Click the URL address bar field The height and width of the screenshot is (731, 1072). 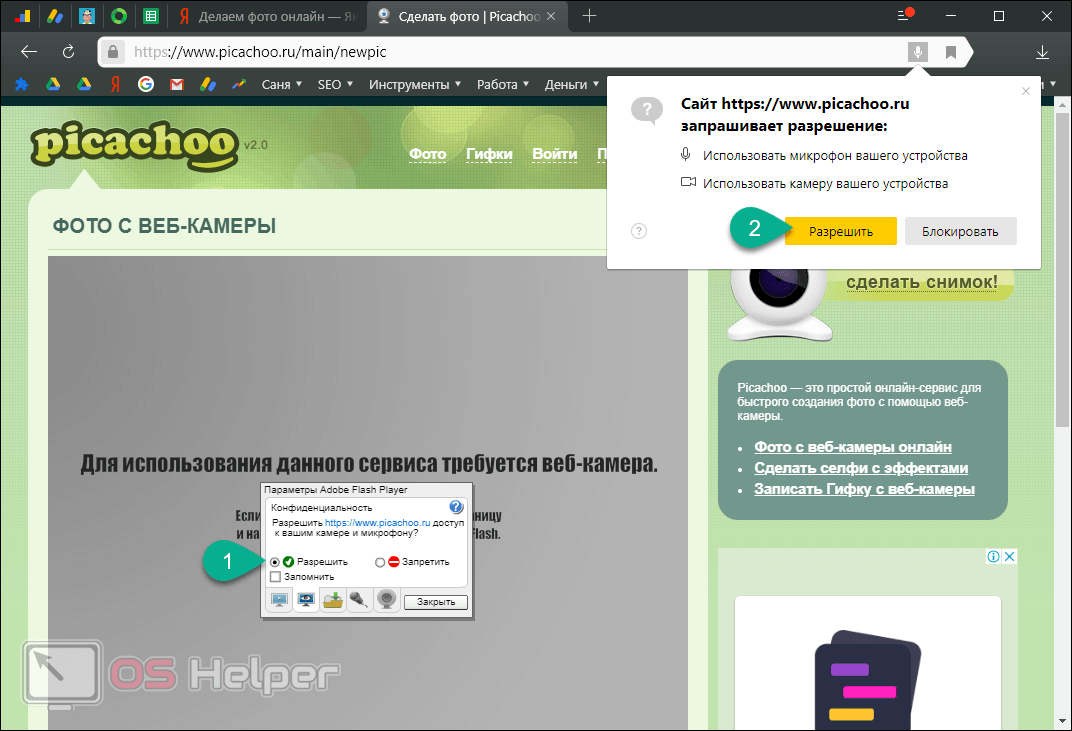[500, 52]
